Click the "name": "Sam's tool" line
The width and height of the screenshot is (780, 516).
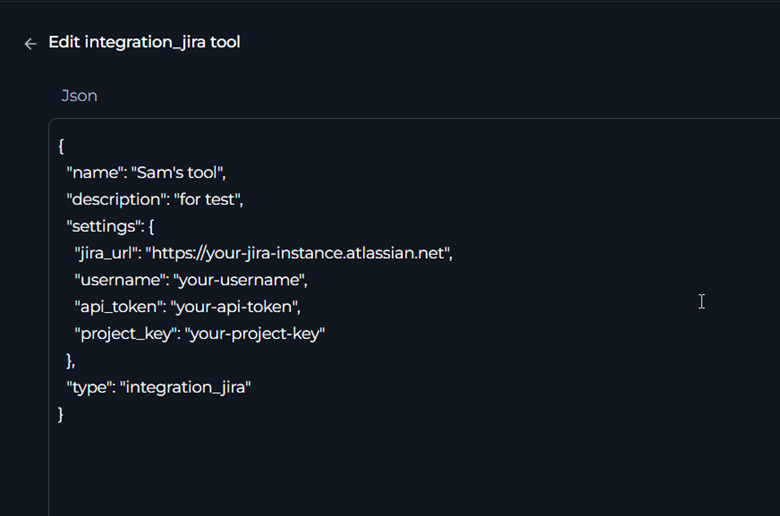(146, 173)
